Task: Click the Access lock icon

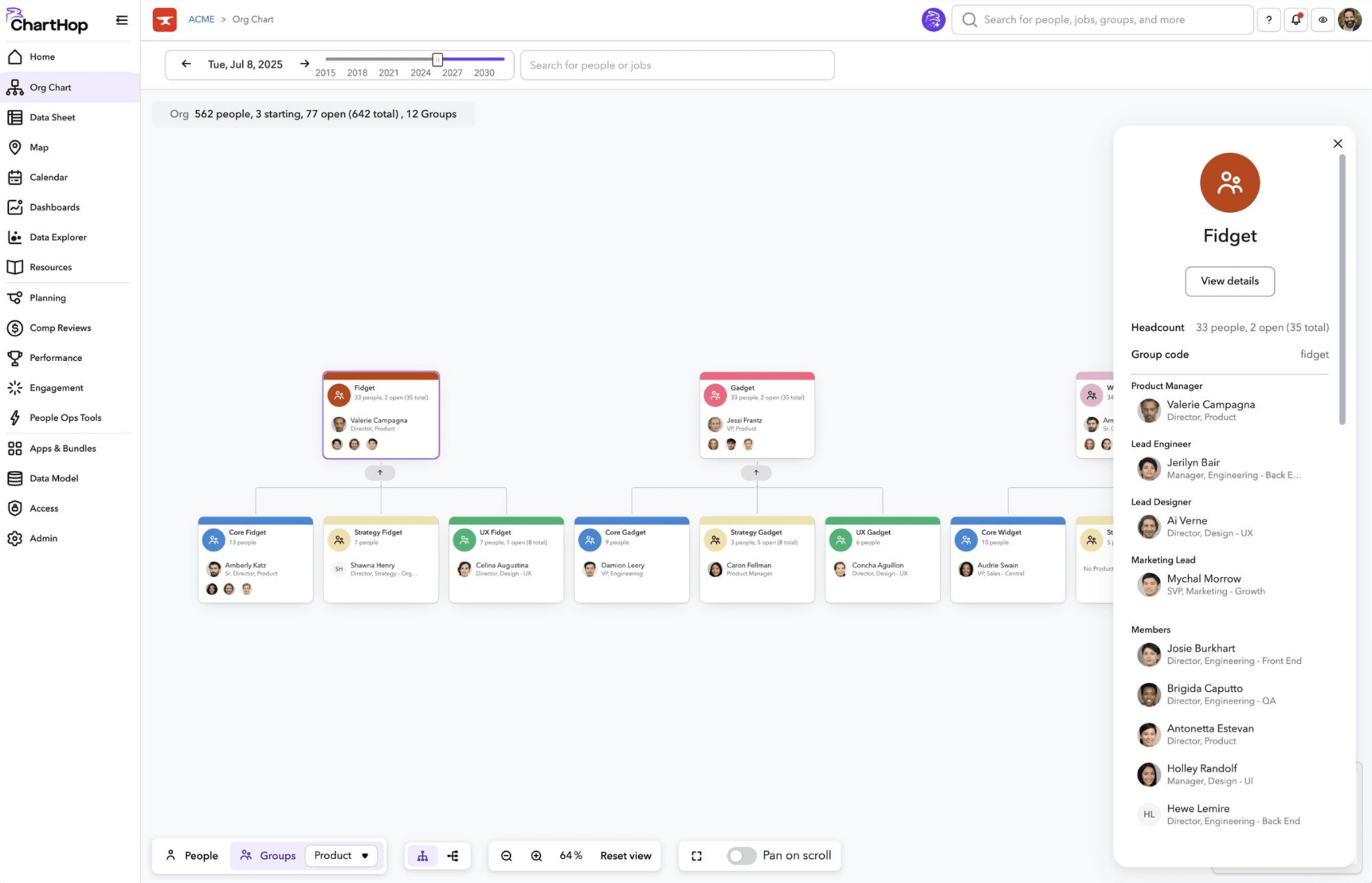Action: pyautogui.click(x=15, y=508)
